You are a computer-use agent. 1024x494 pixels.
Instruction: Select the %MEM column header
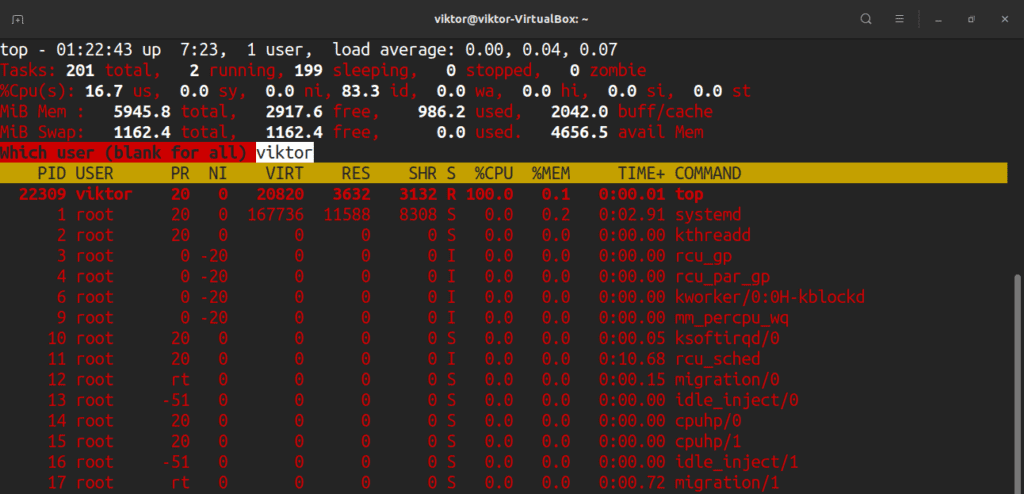(551, 174)
